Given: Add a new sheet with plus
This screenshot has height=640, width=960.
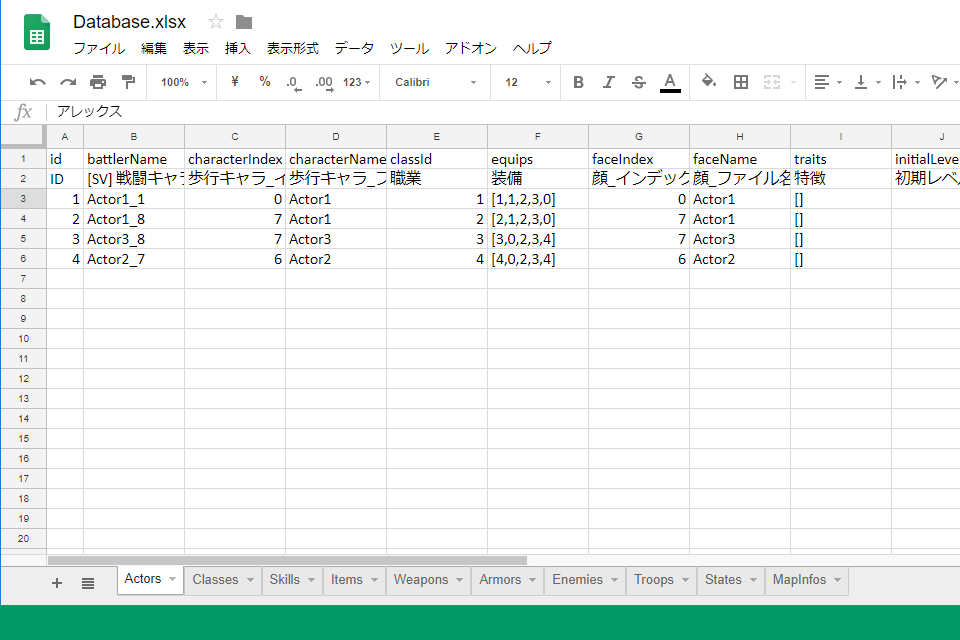Looking at the screenshot, I should (x=57, y=583).
